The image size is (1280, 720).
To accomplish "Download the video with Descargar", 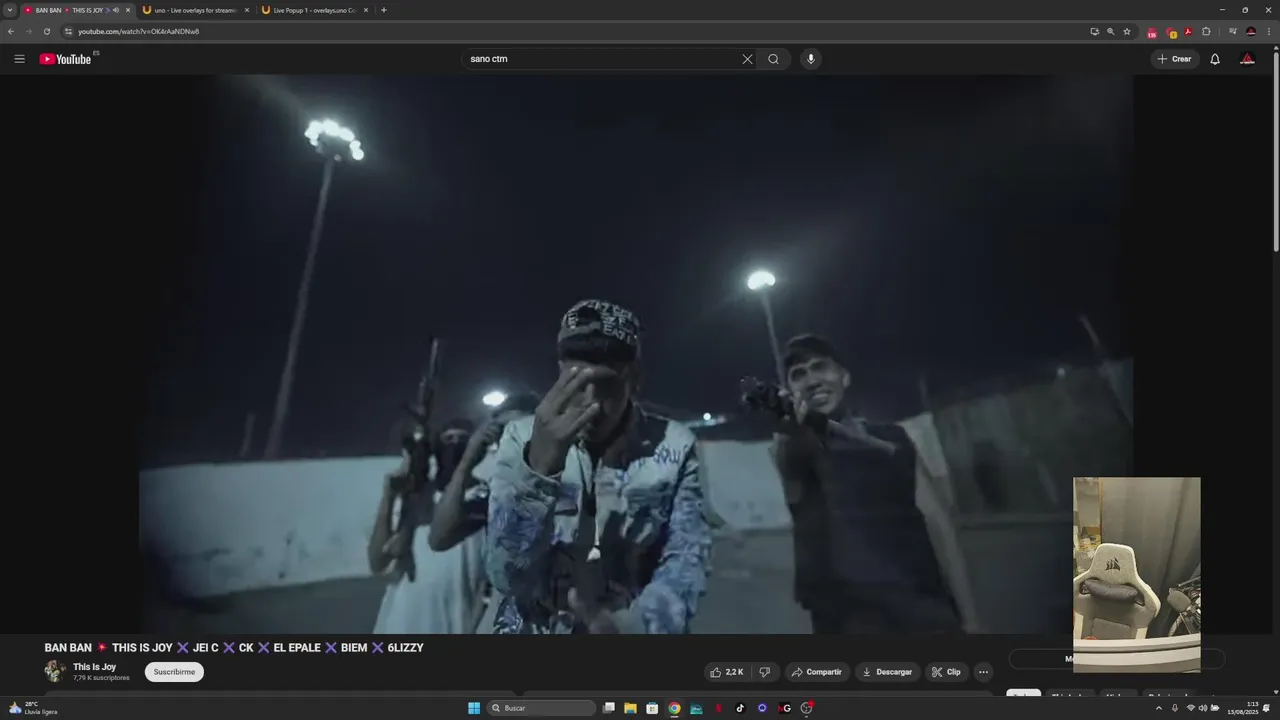I will [888, 672].
